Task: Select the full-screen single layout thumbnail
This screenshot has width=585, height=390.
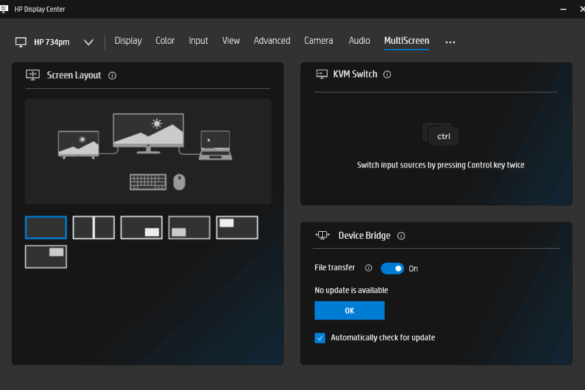Action: [46, 227]
